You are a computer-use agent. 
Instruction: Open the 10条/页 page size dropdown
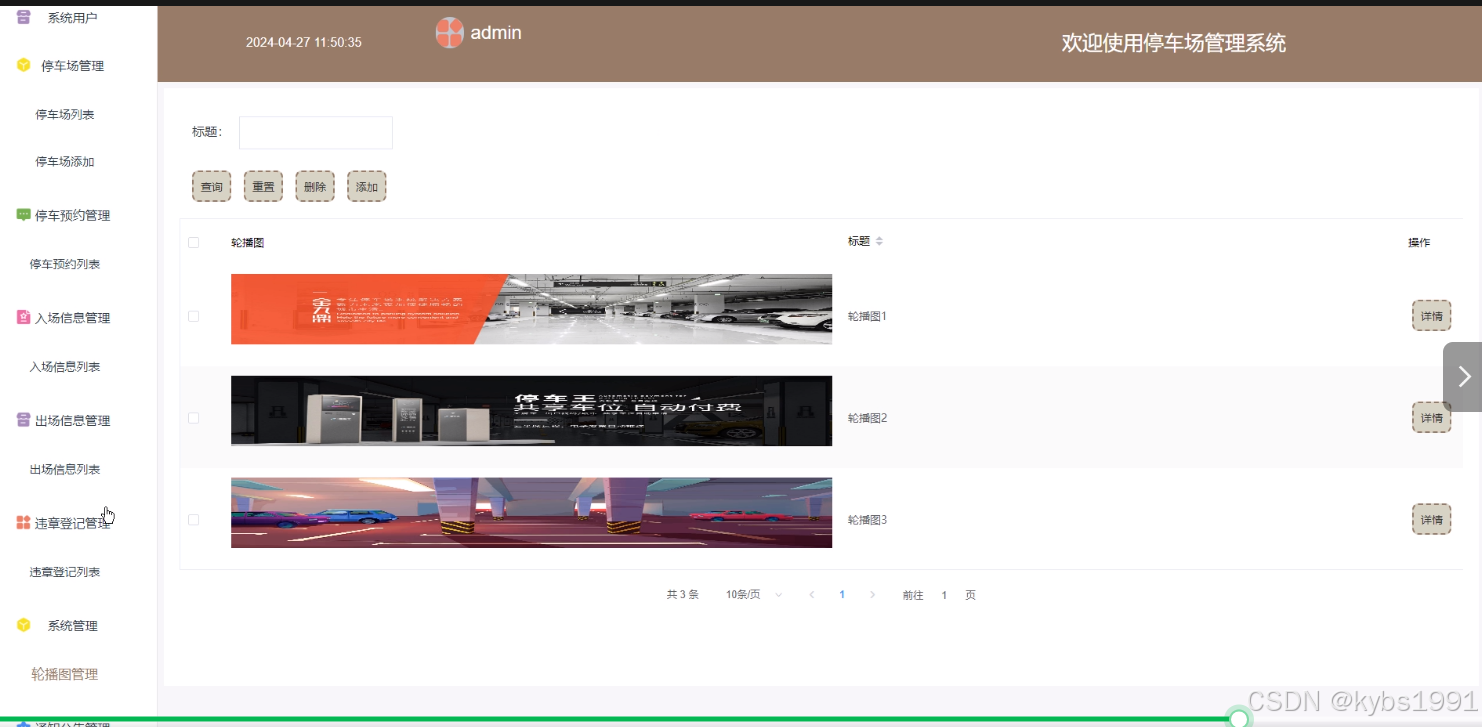point(754,595)
